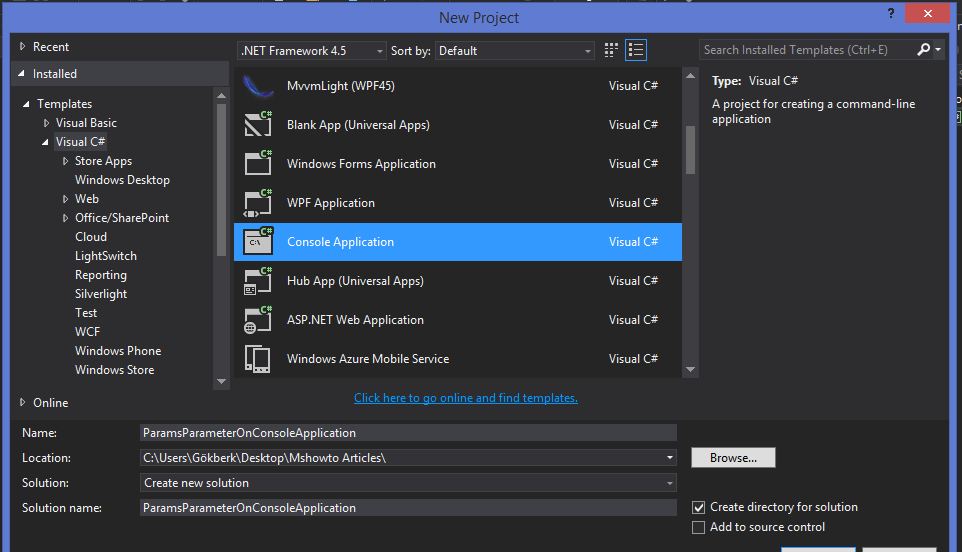Image resolution: width=962 pixels, height=552 pixels.
Task: Click 'Click here to go online' link
Action: click(466, 398)
